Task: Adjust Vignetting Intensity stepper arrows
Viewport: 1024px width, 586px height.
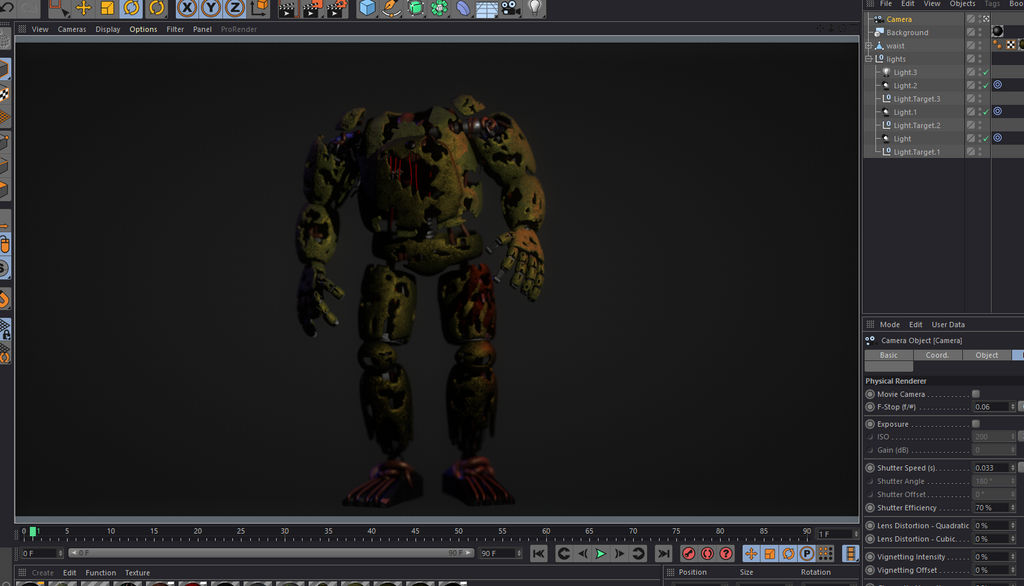Action: [x=1013, y=557]
